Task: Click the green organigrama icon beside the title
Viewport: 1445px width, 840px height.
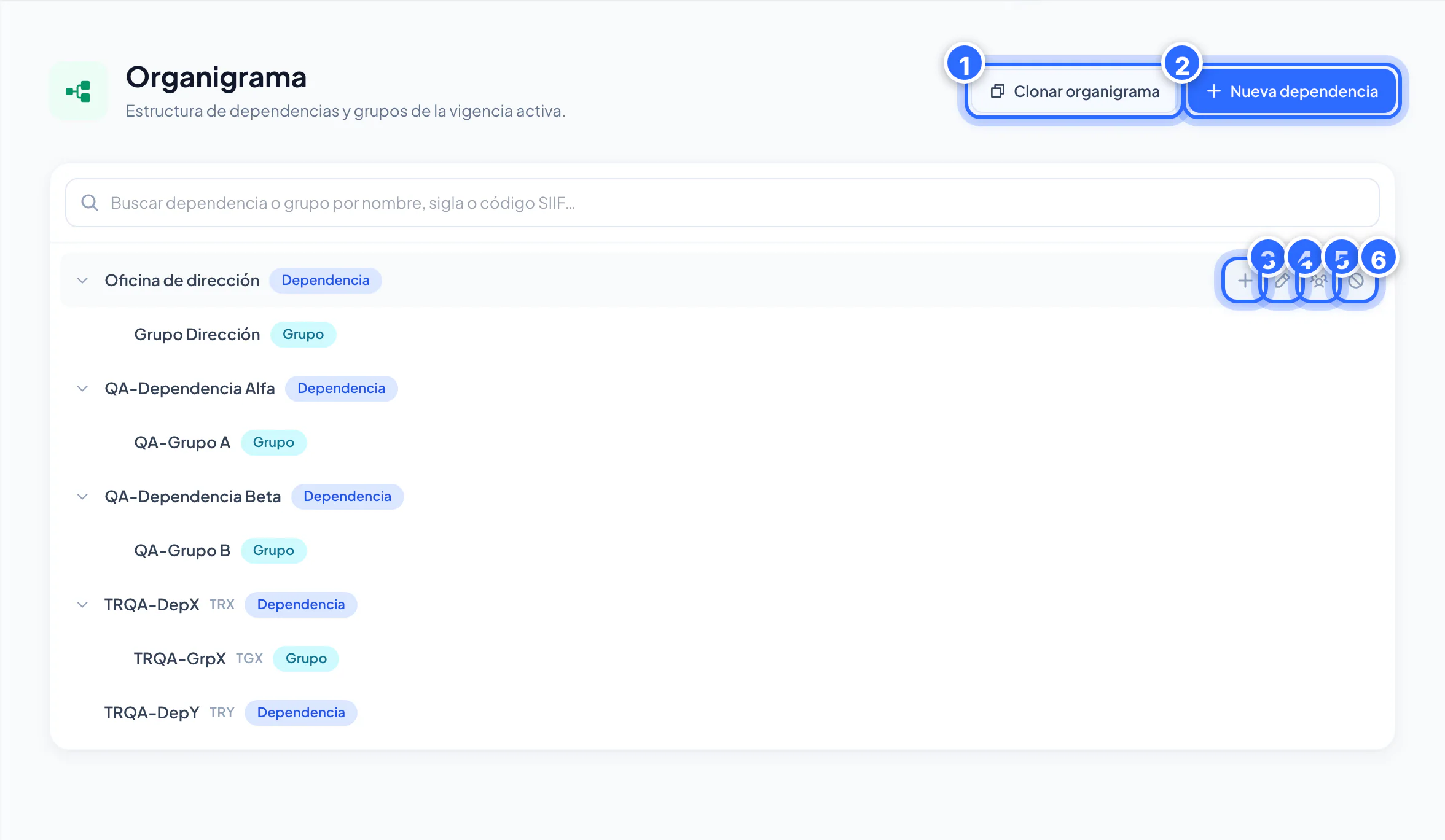Action: pos(79,91)
